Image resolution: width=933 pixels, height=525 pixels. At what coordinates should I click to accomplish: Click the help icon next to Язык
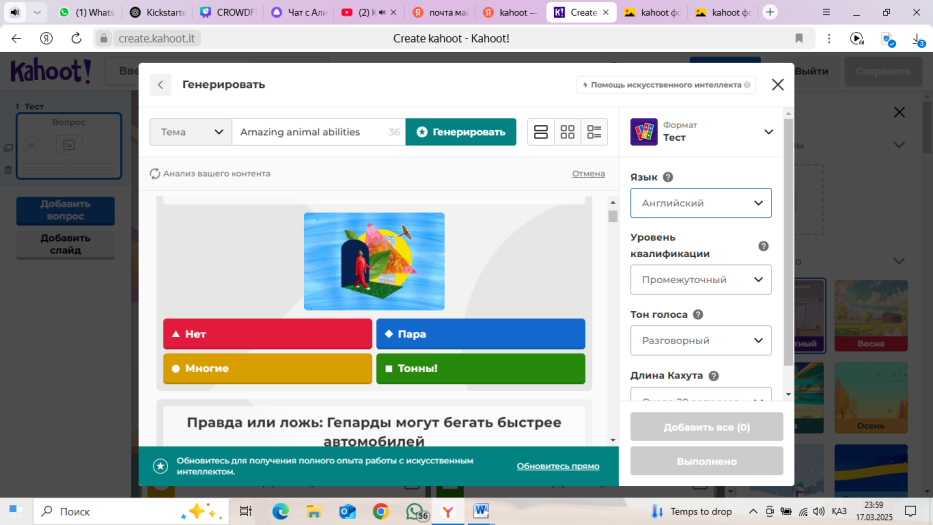tap(668, 177)
